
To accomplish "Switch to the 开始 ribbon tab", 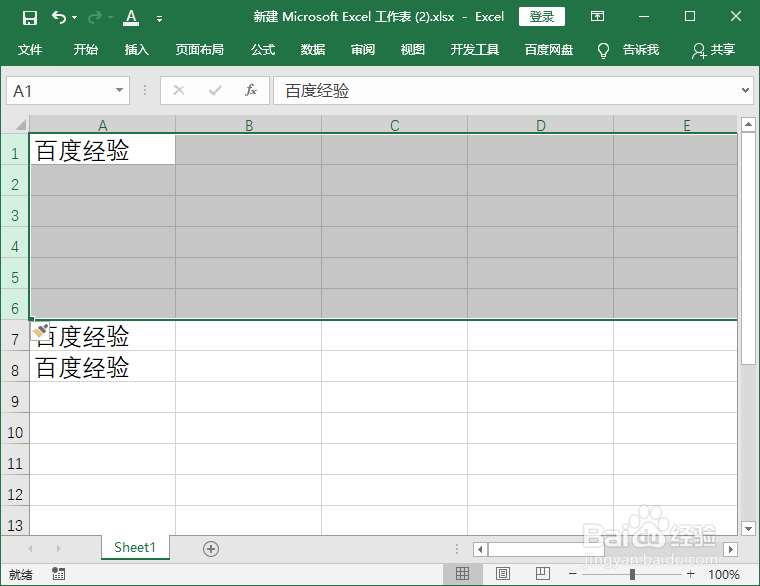I will click(x=85, y=49).
